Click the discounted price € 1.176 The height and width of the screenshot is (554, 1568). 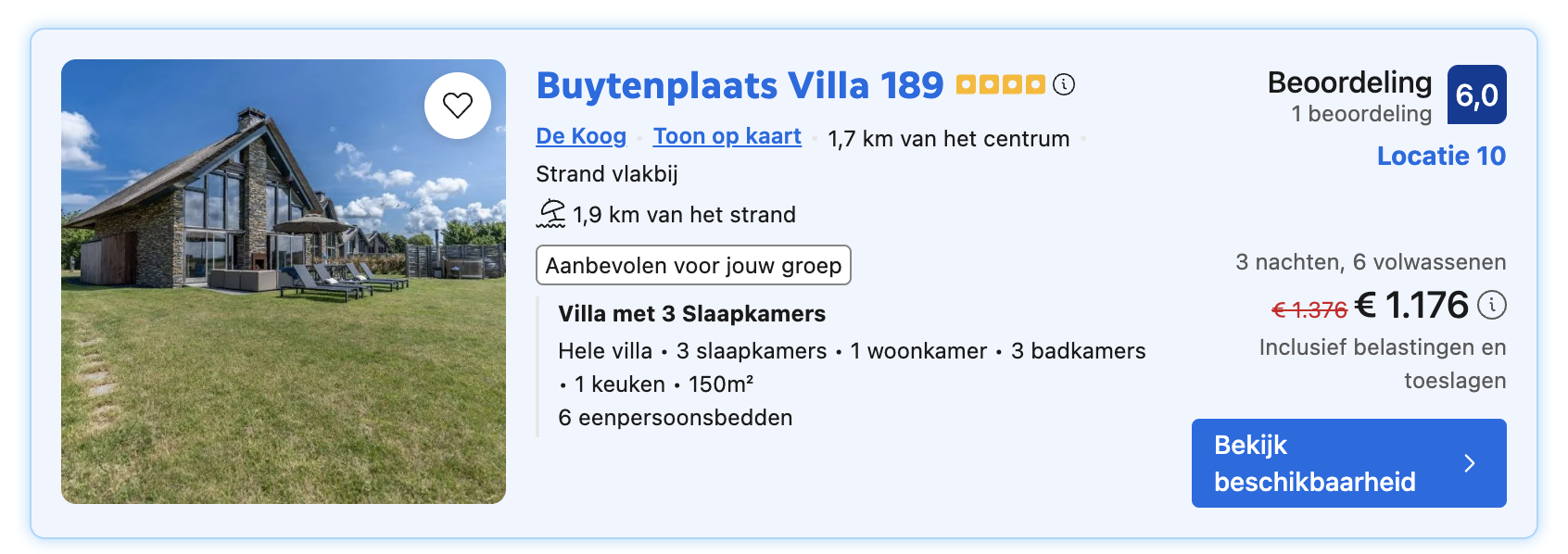[x=1411, y=305]
